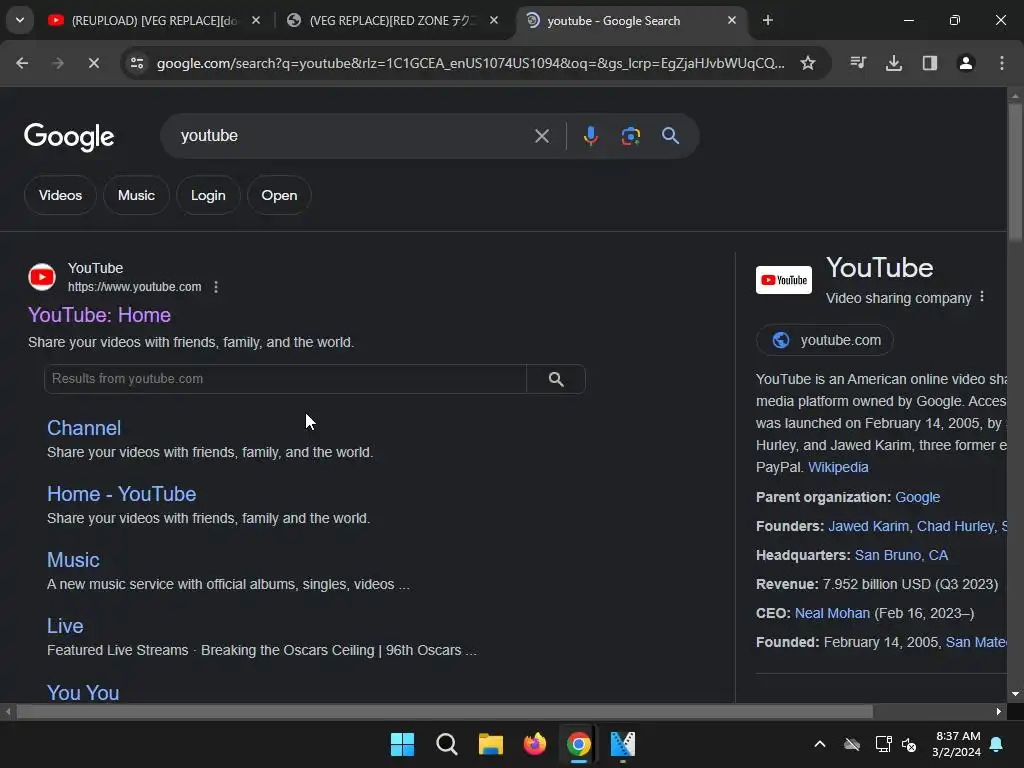Open the Google parent organization link
This screenshot has width=1024, height=768.
[918, 498]
